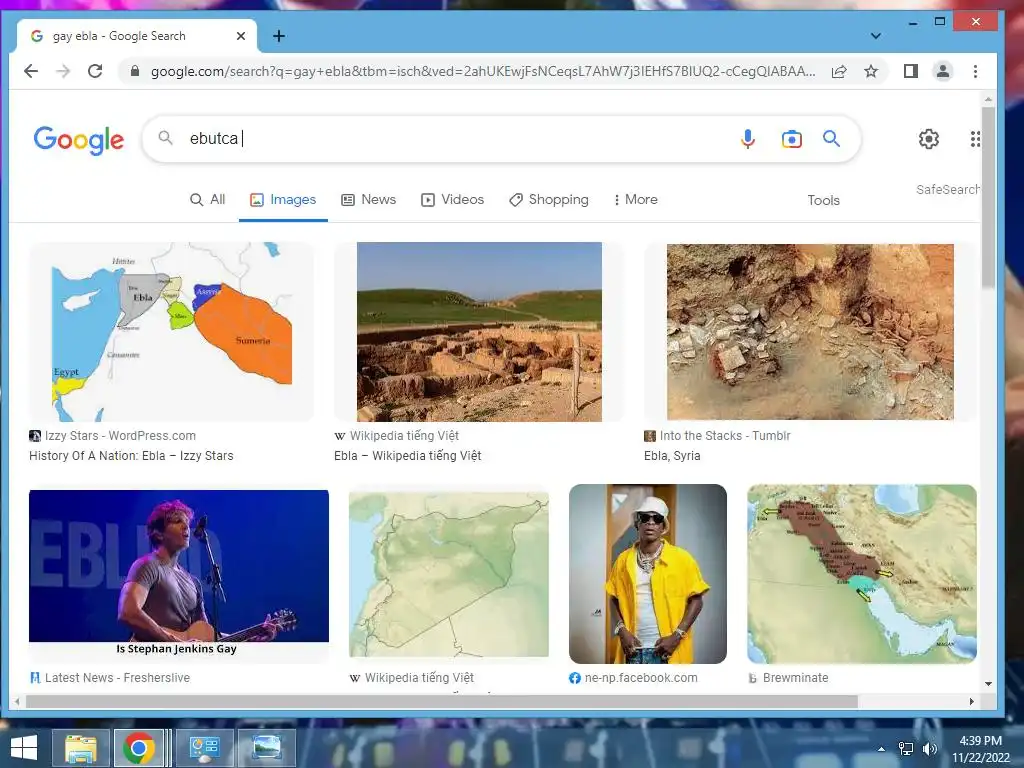Search by image with the camera icon
This screenshot has width=1024, height=768.
[792, 138]
